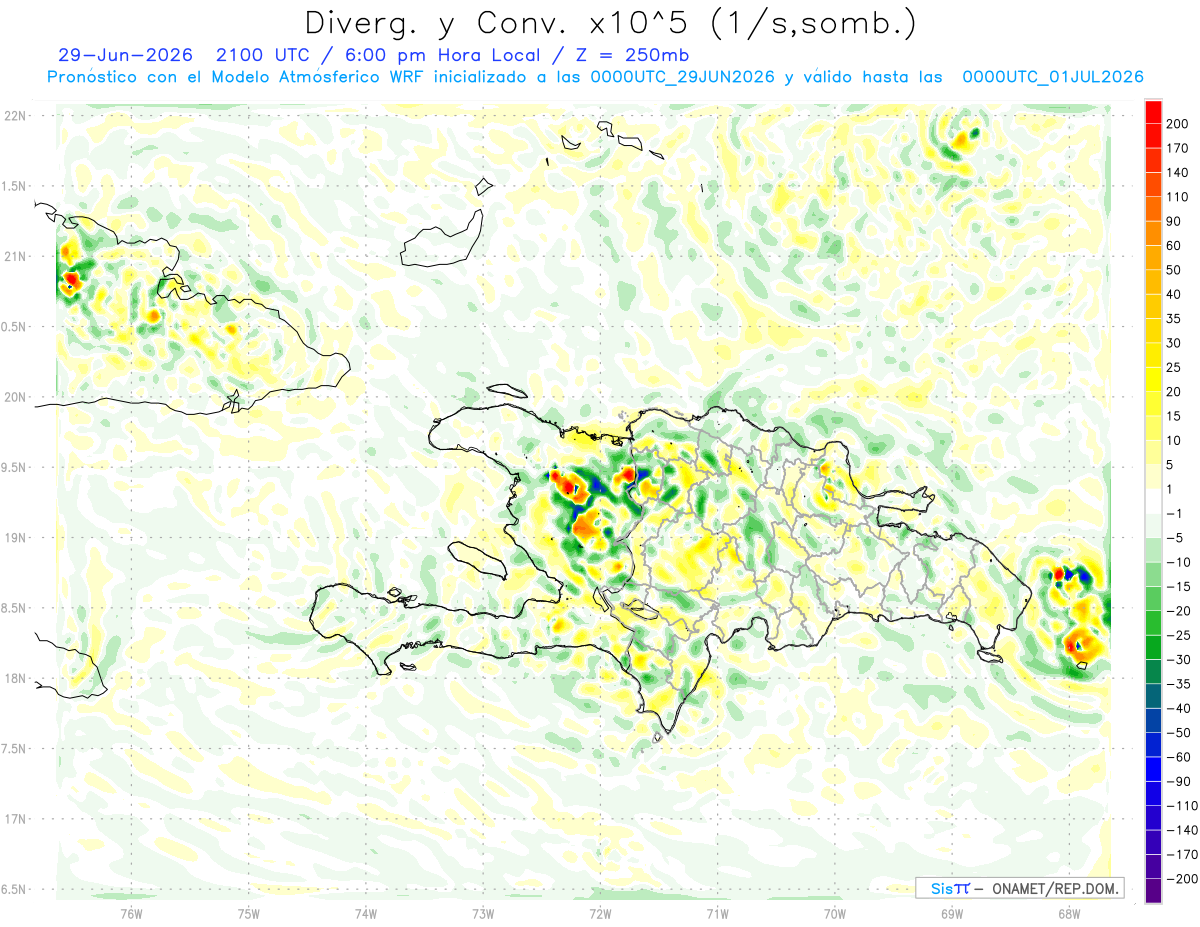
Task: Click the longitude label '72W'
Action: pyautogui.click(x=600, y=914)
